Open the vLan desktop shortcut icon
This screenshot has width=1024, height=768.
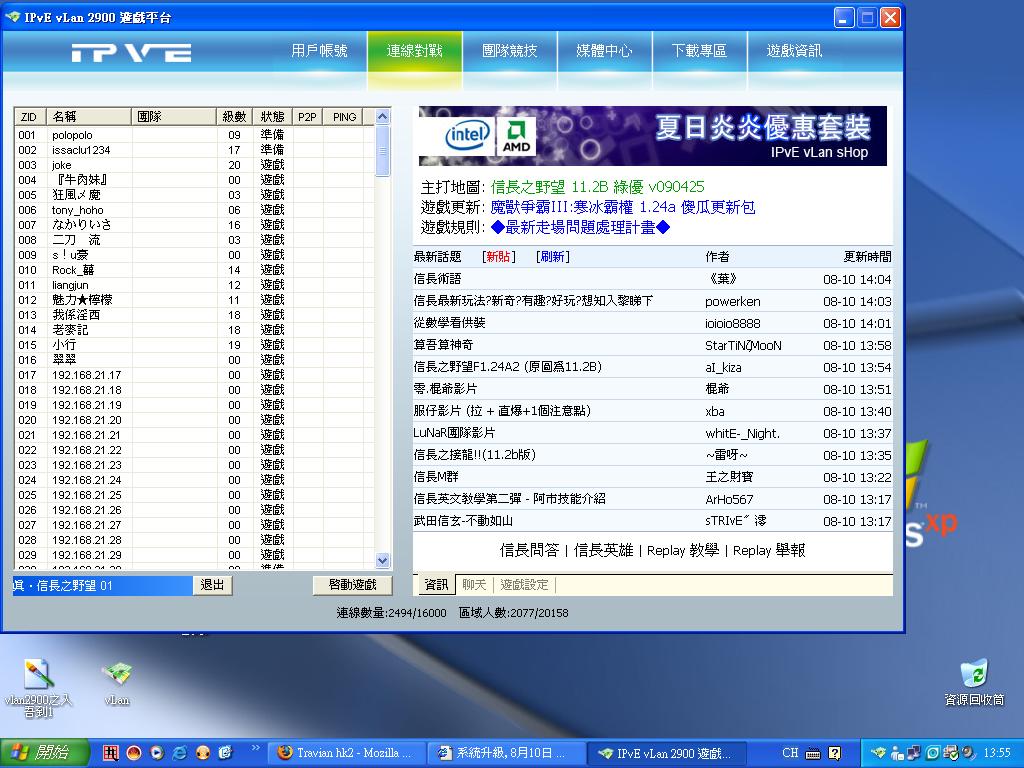click(117, 675)
